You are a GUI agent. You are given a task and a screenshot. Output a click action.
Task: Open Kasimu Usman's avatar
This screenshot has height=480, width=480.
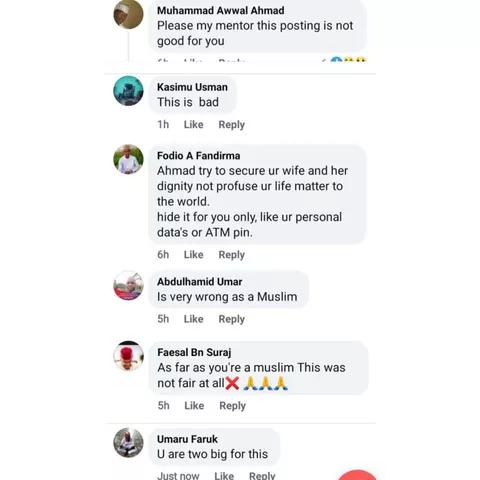pos(128,91)
